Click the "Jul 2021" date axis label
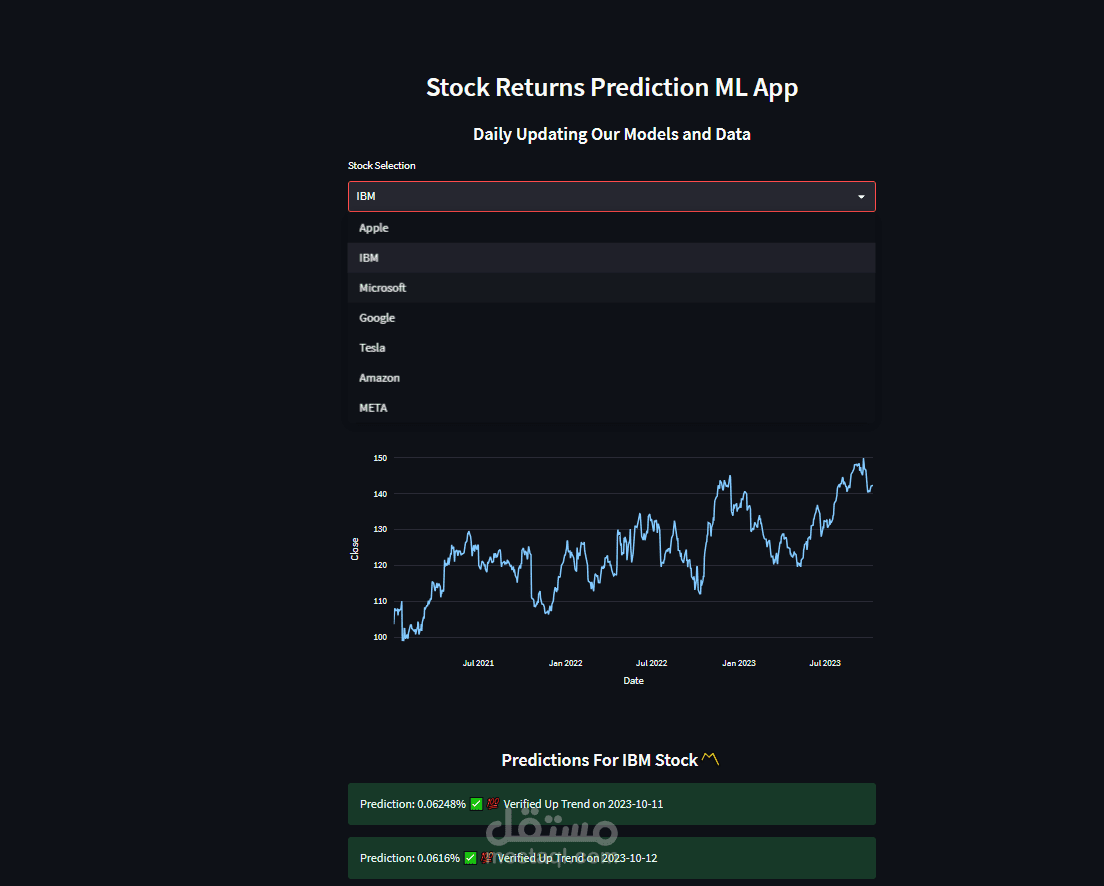1104x886 pixels. 478,663
